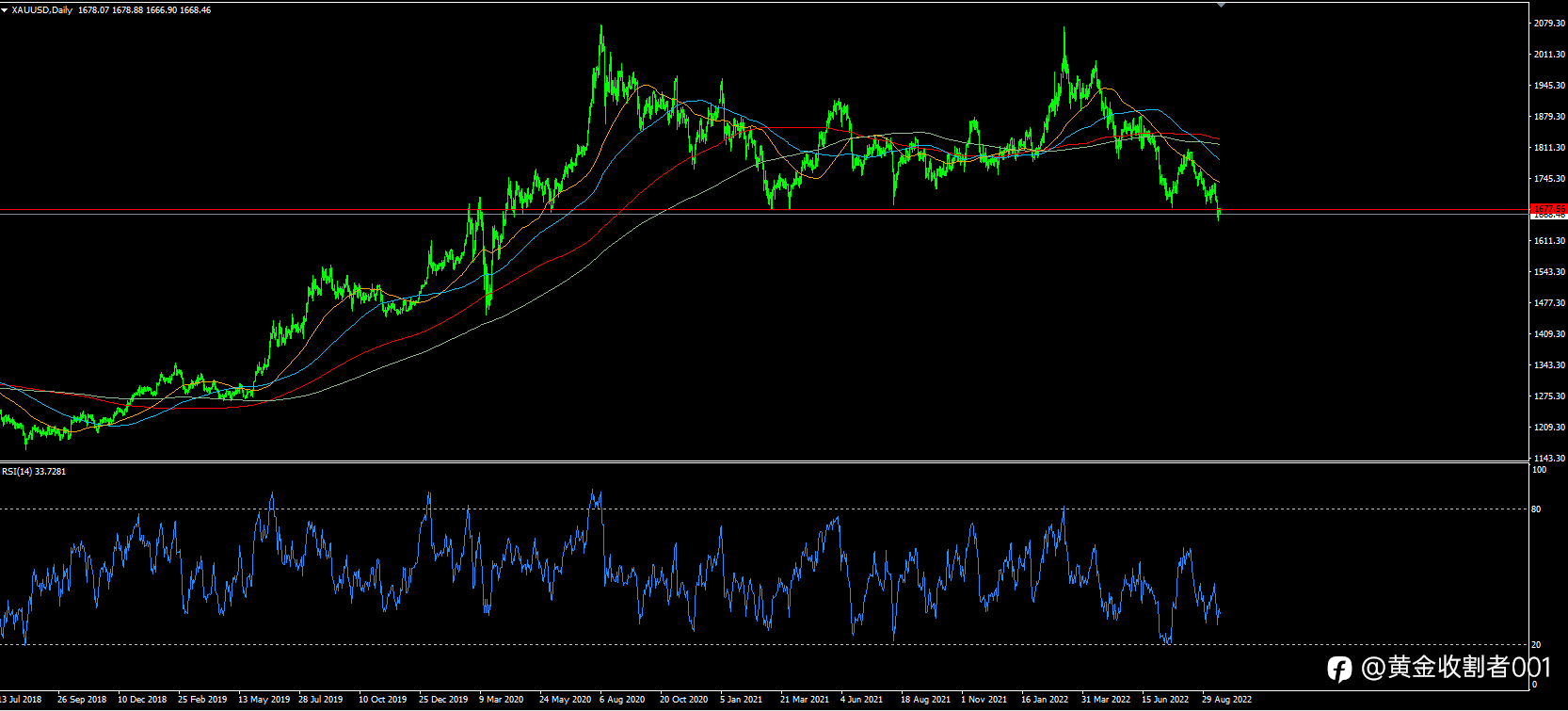Click the 13 May 2019 date label

(x=264, y=700)
